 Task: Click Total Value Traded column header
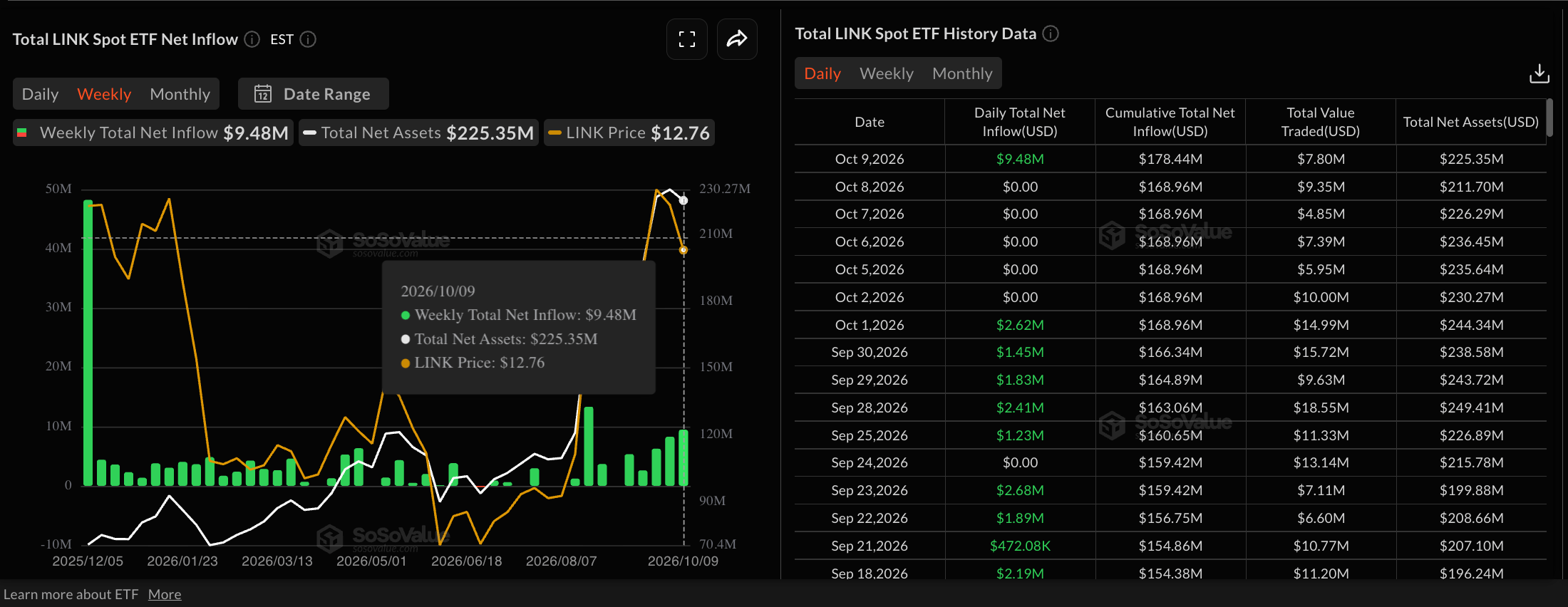tap(1321, 122)
